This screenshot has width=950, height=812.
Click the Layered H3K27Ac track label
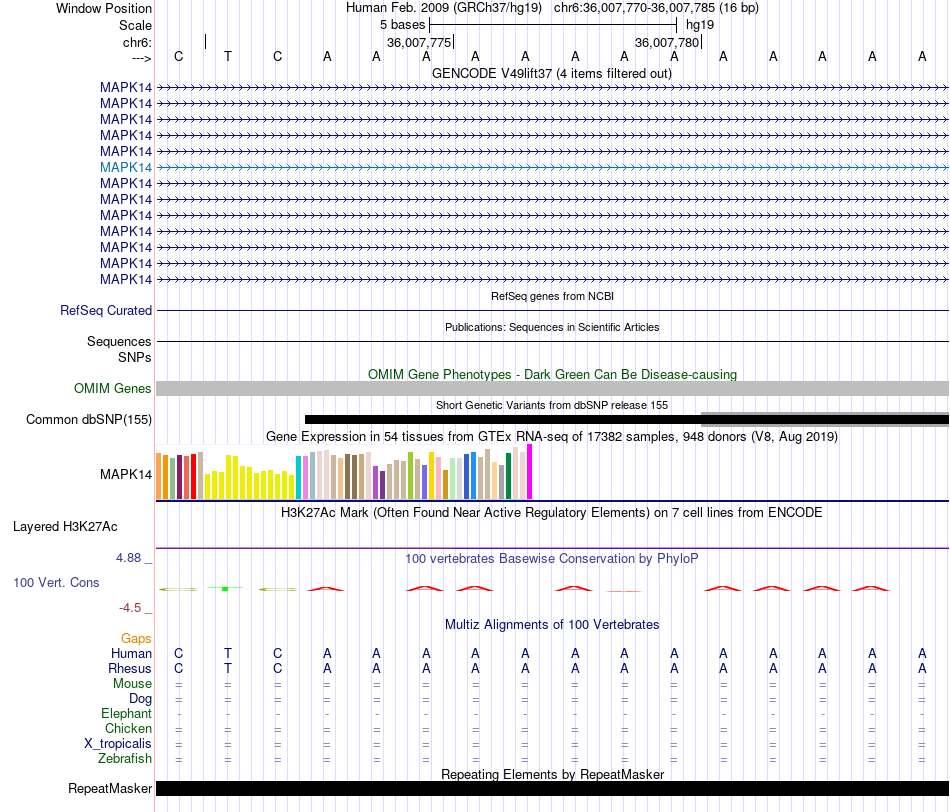point(65,527)
